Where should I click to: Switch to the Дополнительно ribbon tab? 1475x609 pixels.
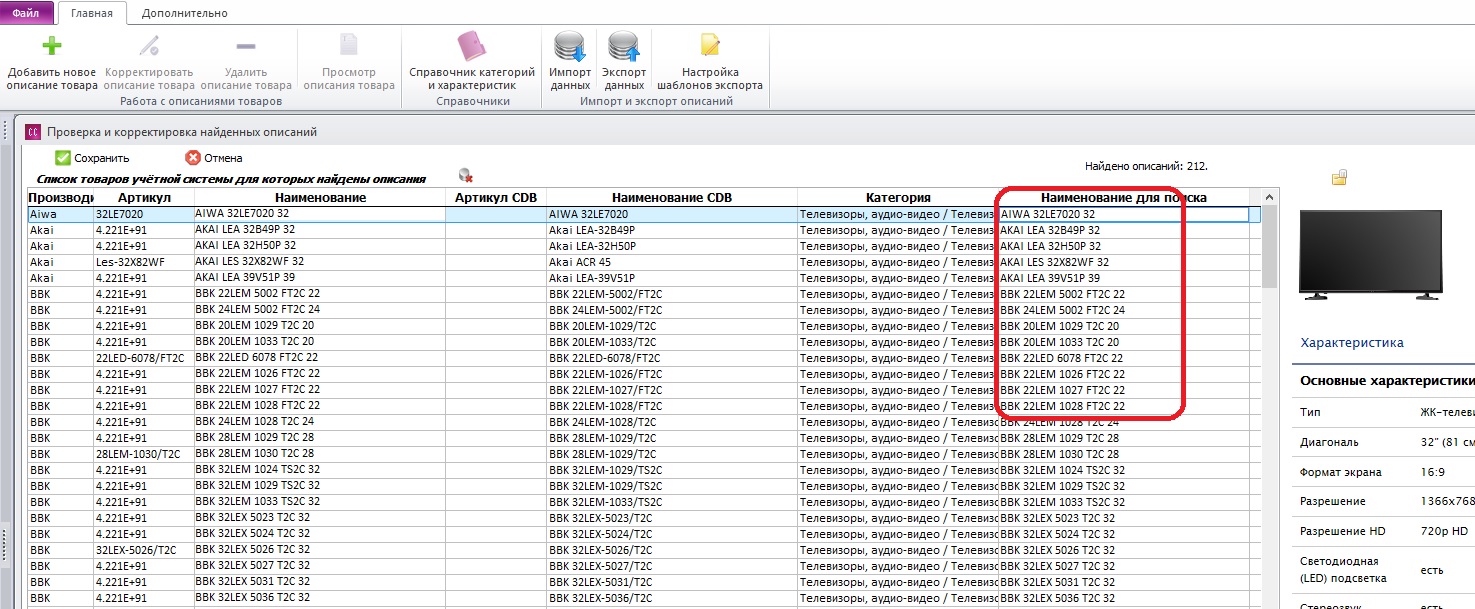tap(184, 13)
